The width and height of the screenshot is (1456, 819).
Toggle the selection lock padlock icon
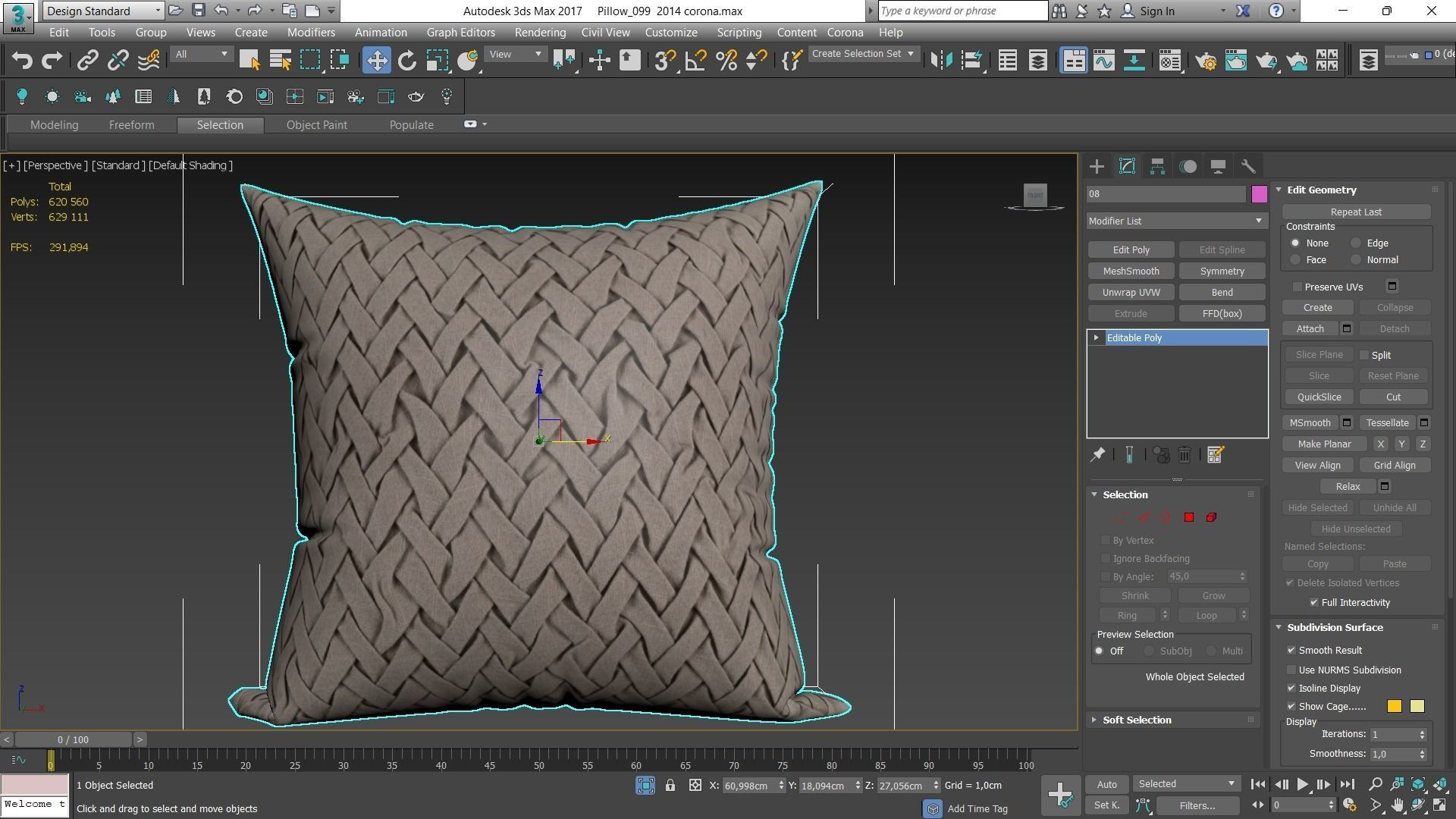pos(670,786)
